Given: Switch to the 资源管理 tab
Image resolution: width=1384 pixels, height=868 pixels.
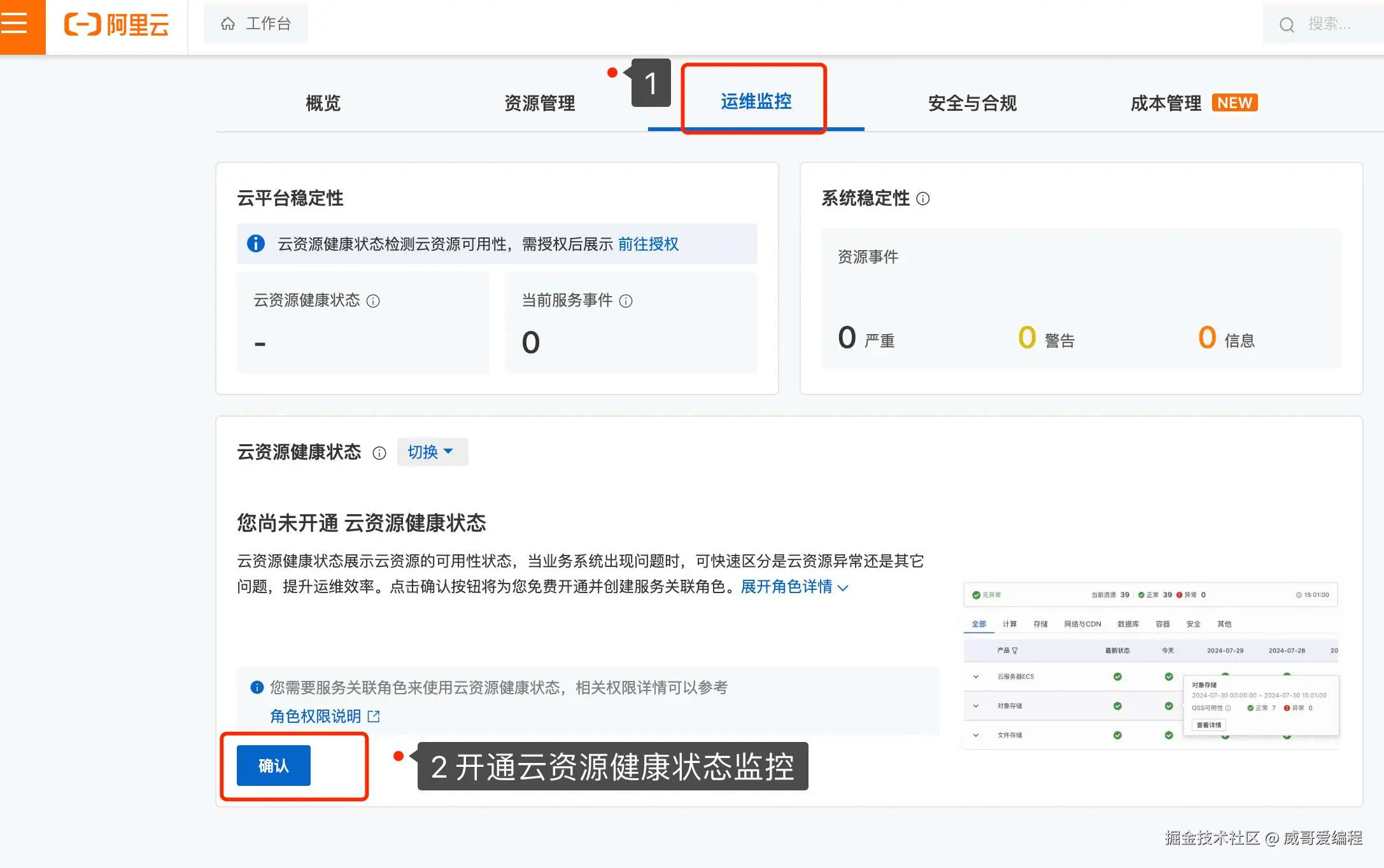Looking at the screenshot, I should (x=539, y=103).
